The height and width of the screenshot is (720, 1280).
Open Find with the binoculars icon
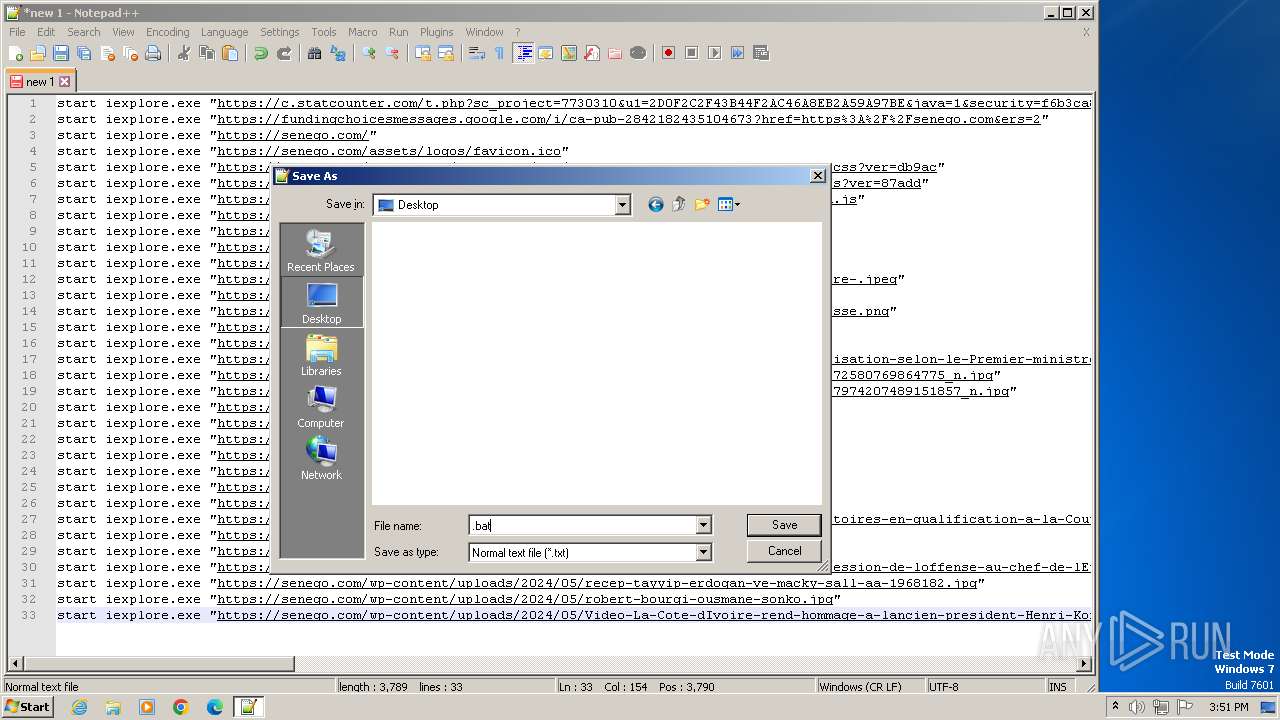[x=315, y=53]
